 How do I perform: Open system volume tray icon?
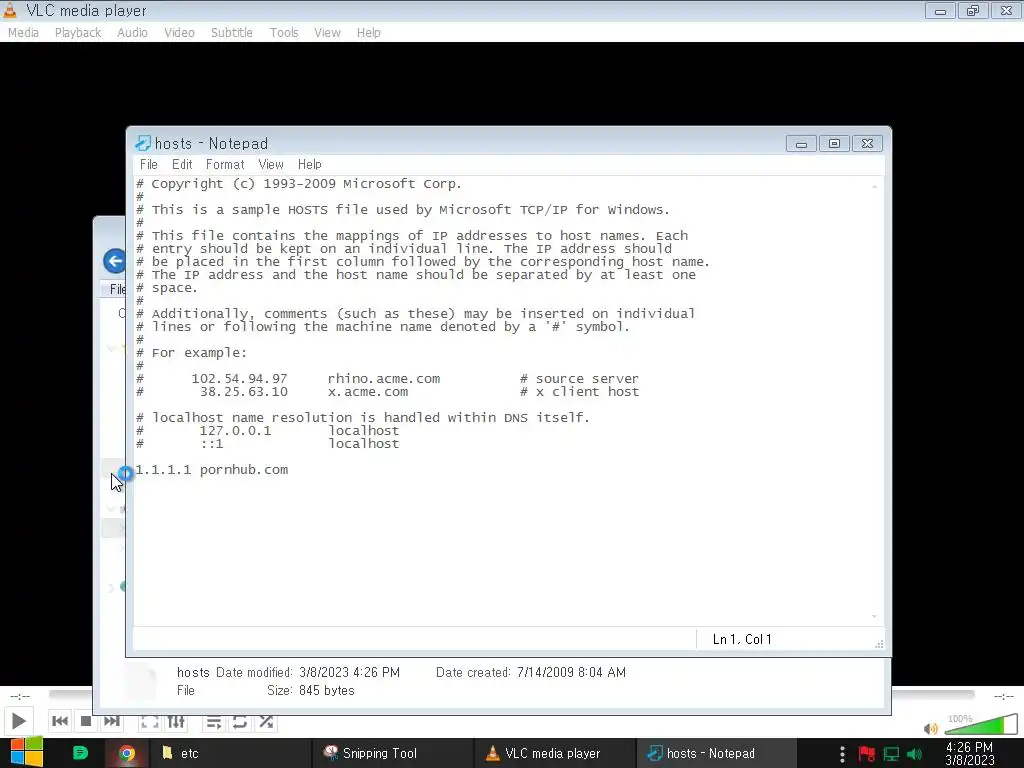click(915, 754)
